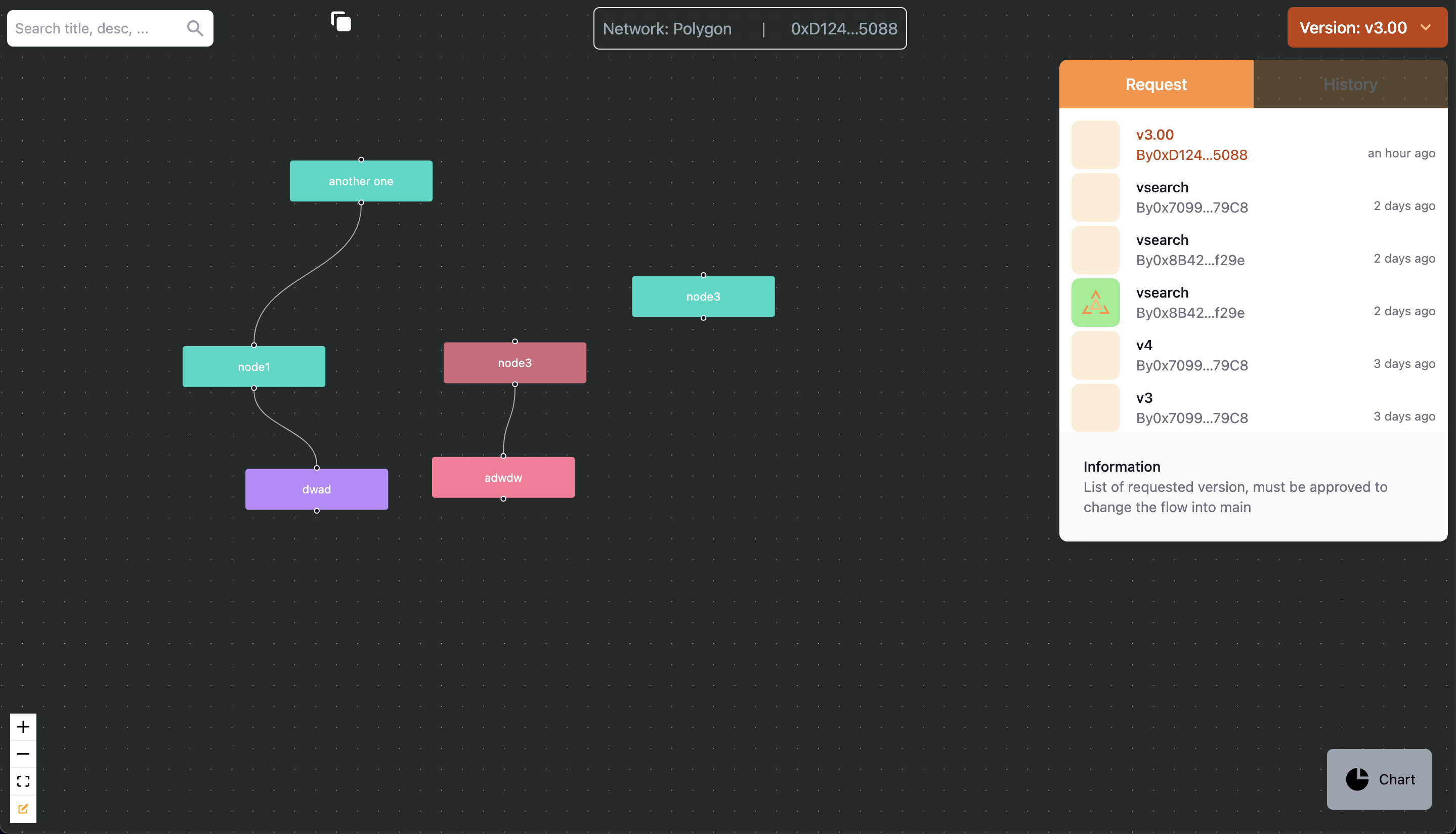Image resolution: width=1456 pixels, height=834 pixels.
Task: Click the copy/duplicate icon at top
Action: click(340, 22)
